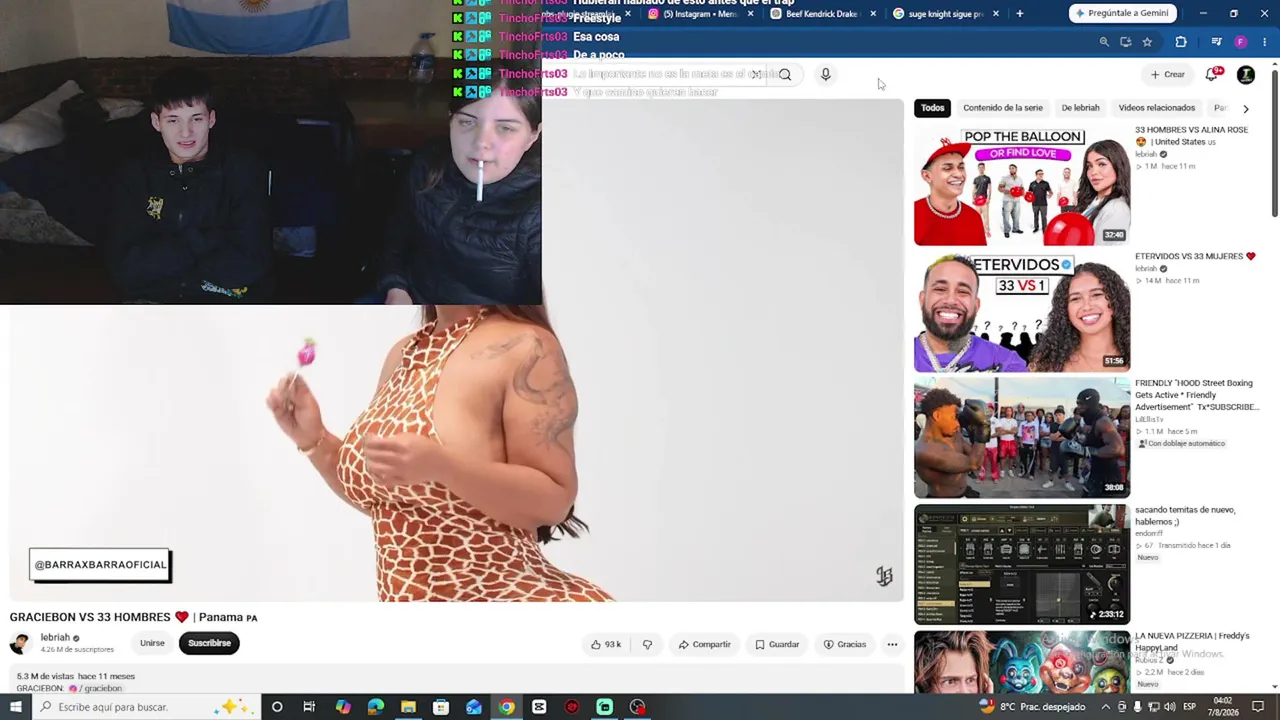Viewport: 1280px width, 720px height.
Task: Open 33 HOMBRES VS ALINA ROSE title
Action: tap(1191, 135)
